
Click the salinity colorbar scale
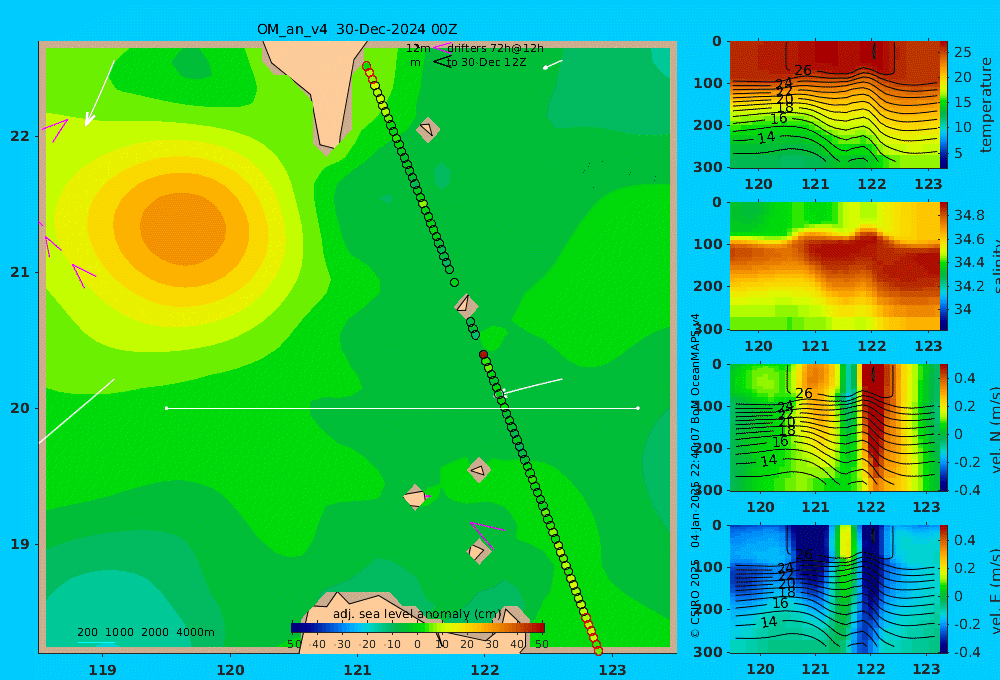pyautogui.click(x=943, y=266)
